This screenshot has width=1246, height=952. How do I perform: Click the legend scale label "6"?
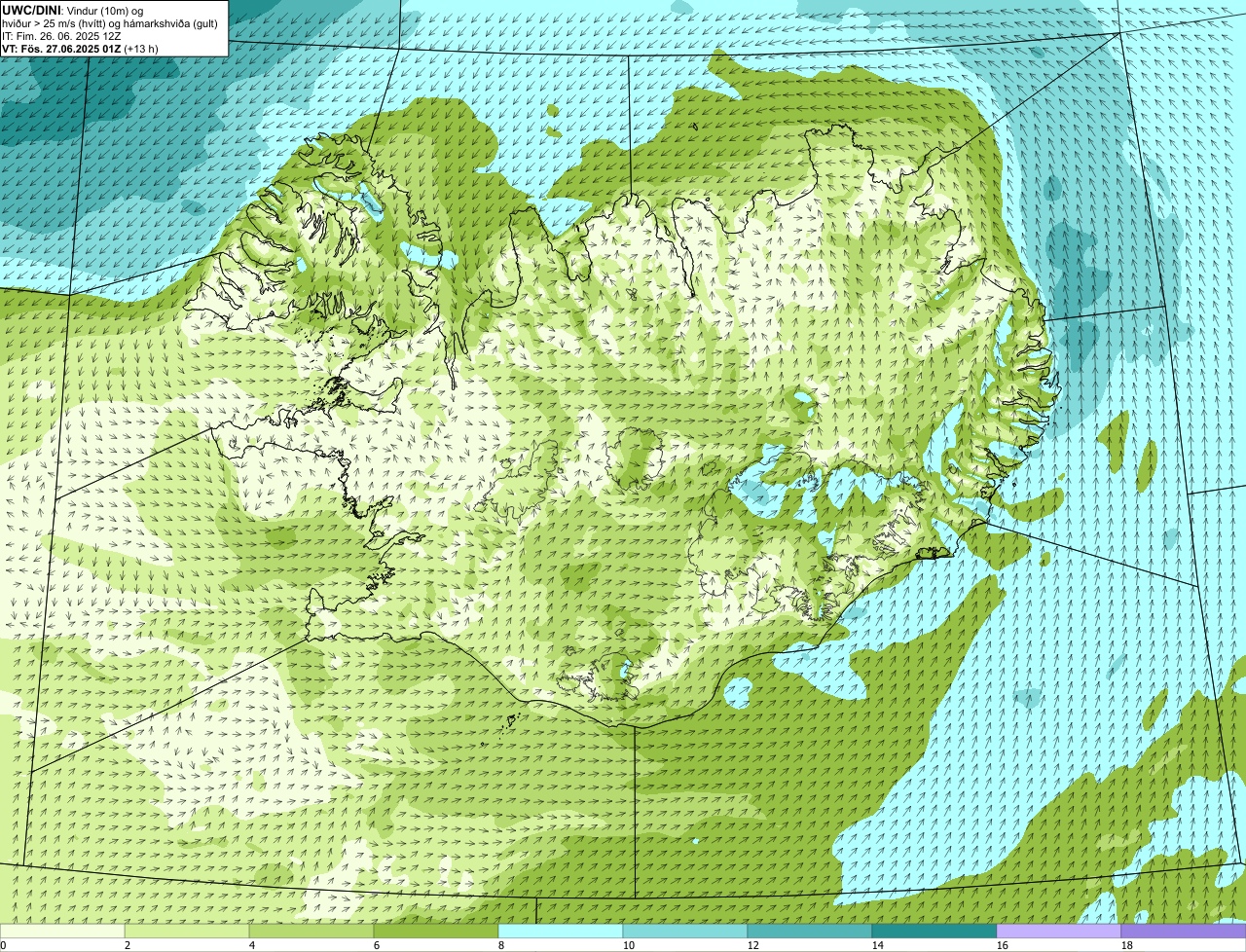point(377,945)
